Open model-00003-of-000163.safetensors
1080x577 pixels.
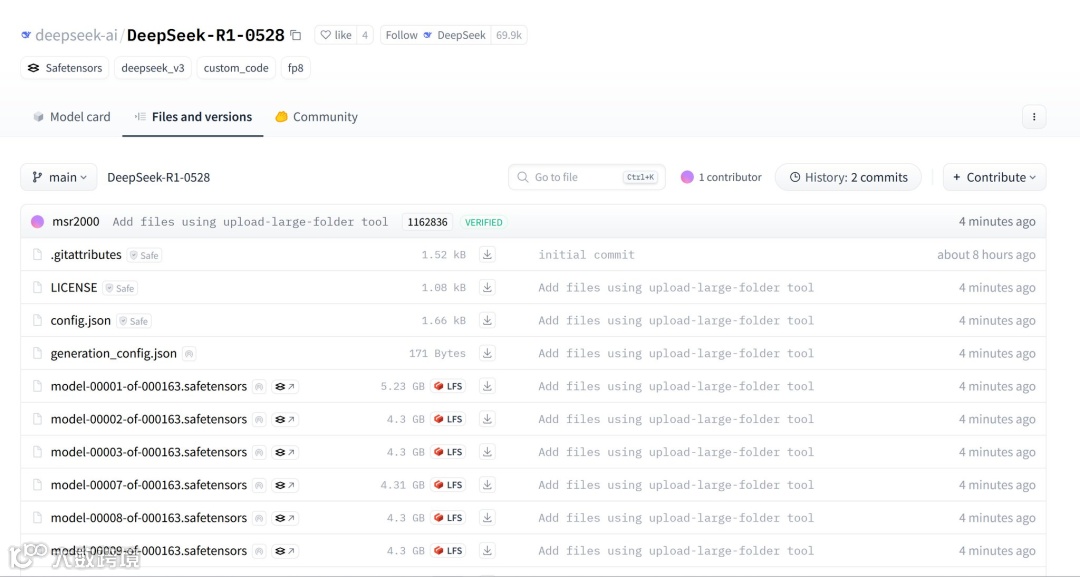coord(149,452)
